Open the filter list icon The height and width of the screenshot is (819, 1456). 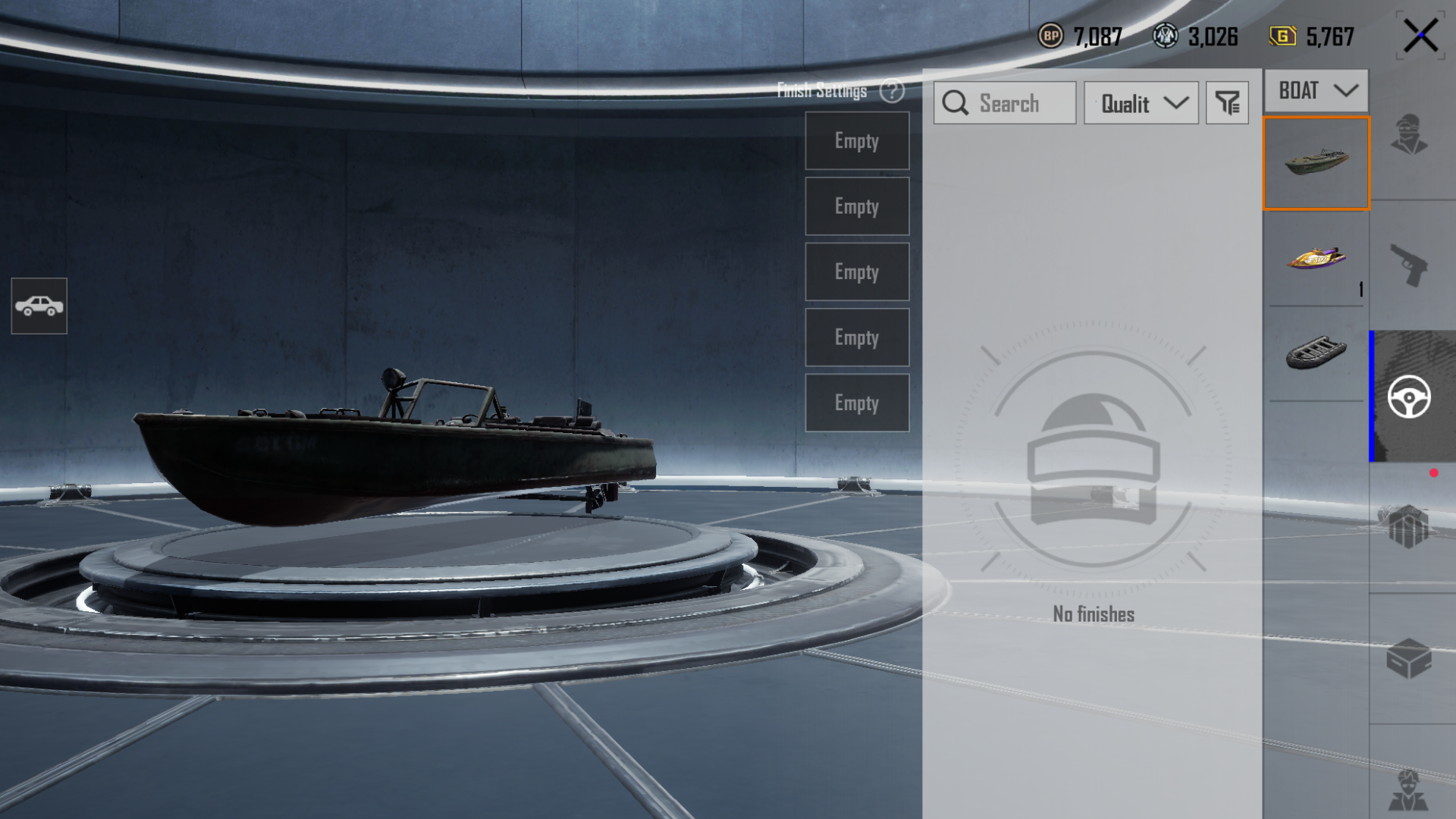[x=1227, y=103]
